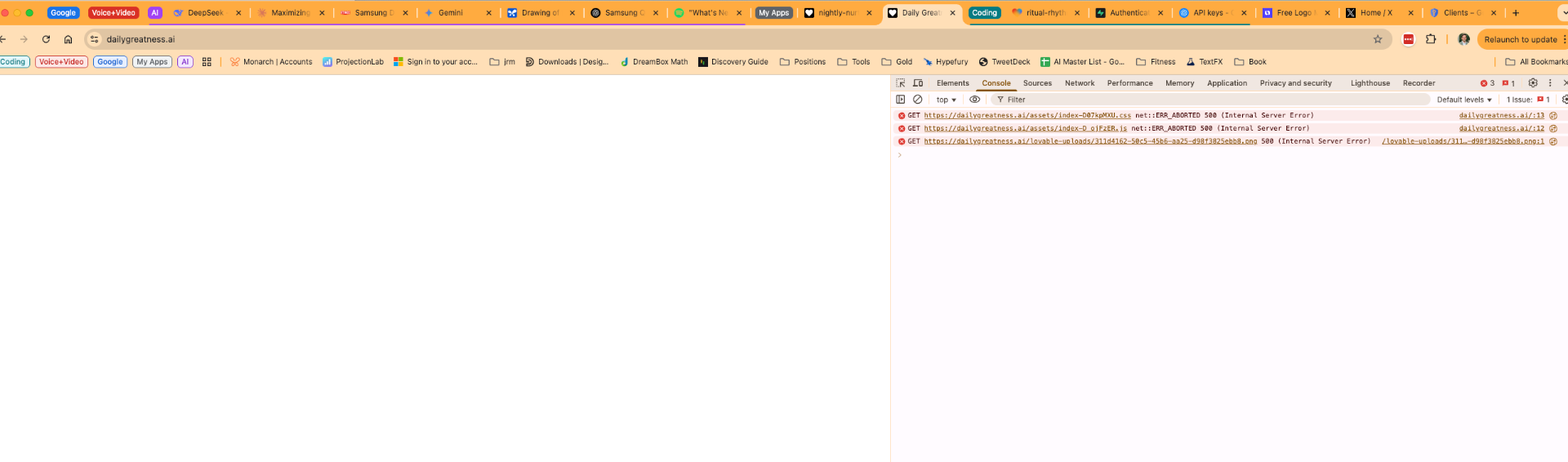
Task: Open the Extensions puzzle icon
Action: tap(1431, 39)
